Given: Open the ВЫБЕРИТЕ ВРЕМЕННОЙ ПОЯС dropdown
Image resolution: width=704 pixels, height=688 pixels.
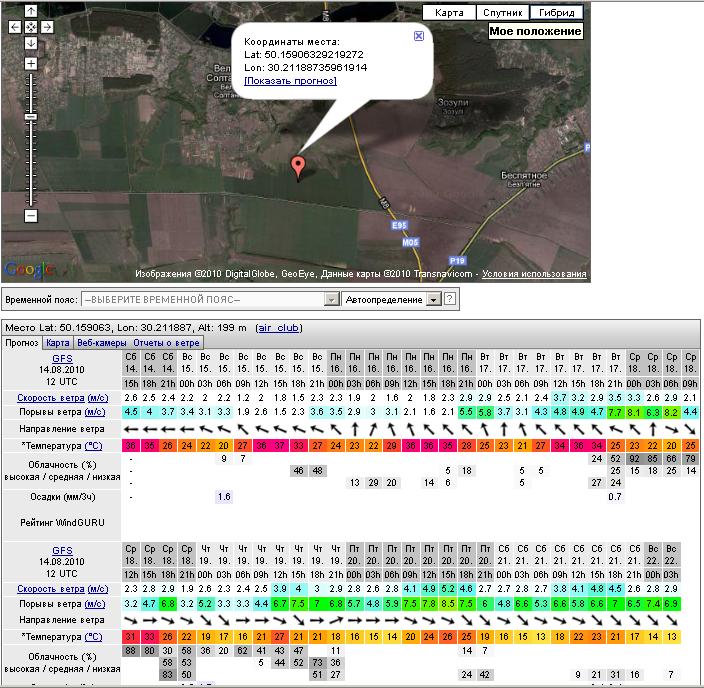Looking at the screenshot, I should point(210,299).
